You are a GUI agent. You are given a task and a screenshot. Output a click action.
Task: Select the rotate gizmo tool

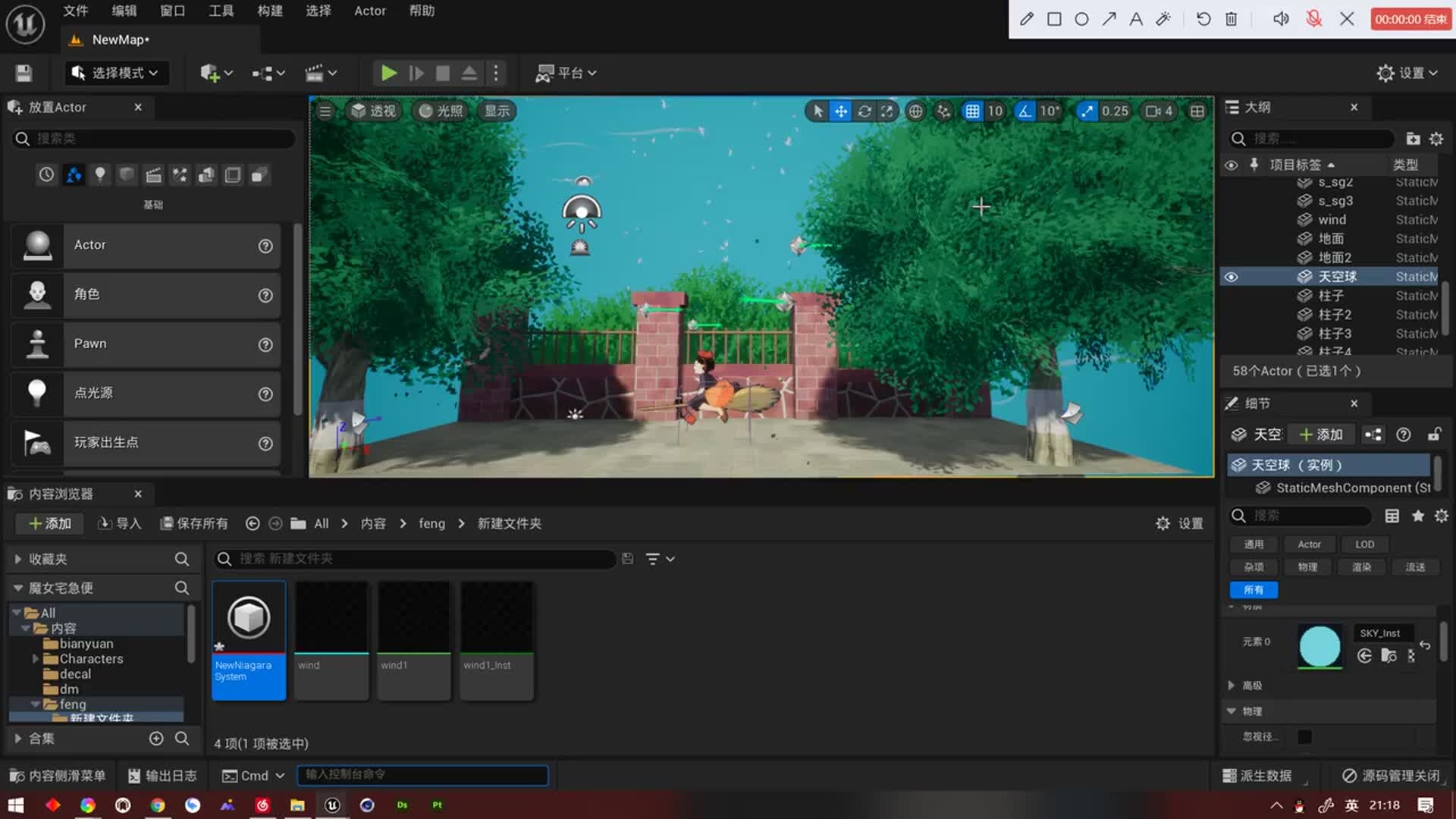coord(864,111)
